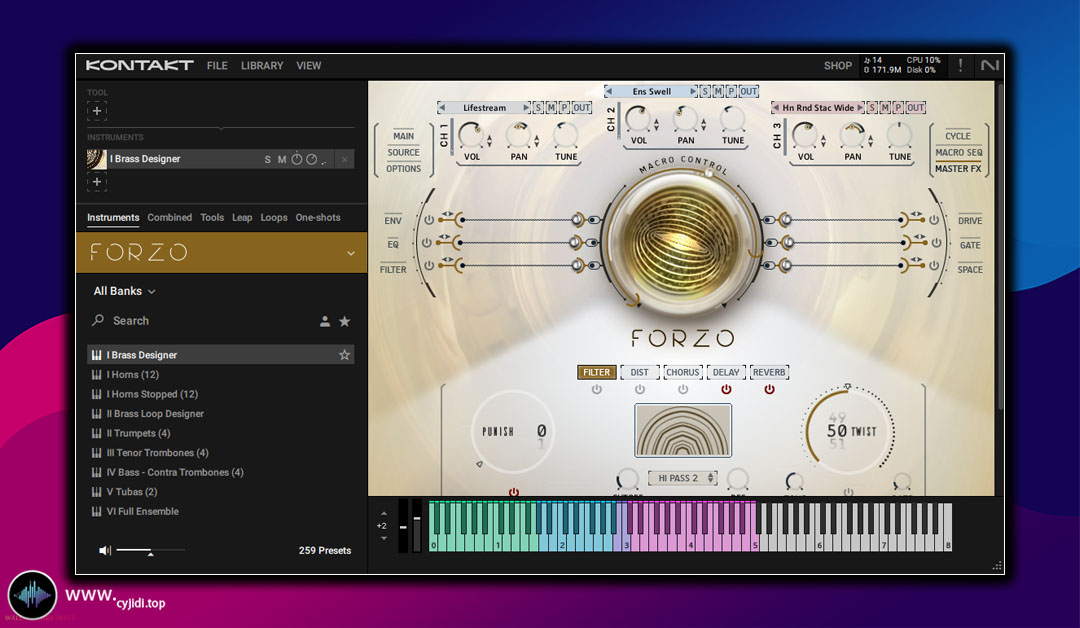
Task: Disable the REVERB effect power button
Action: pyautogui.click(x=769, y=390)
